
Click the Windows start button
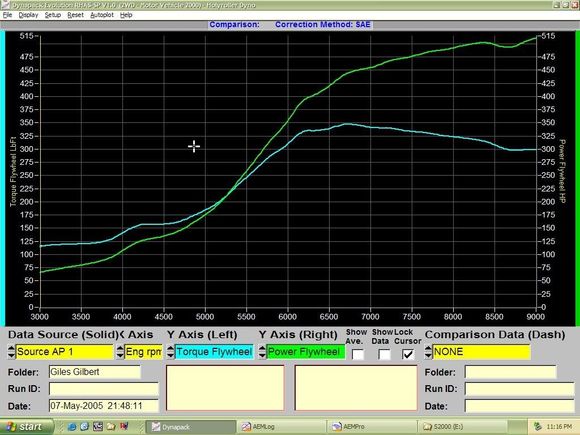[x=27, y=427]
